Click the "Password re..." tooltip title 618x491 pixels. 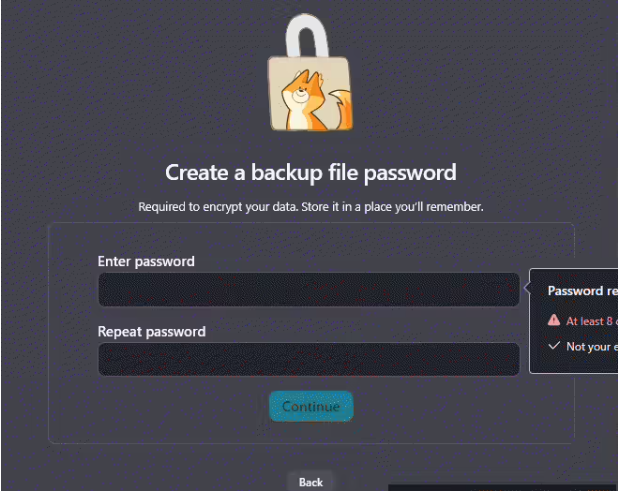click(582, 291)
